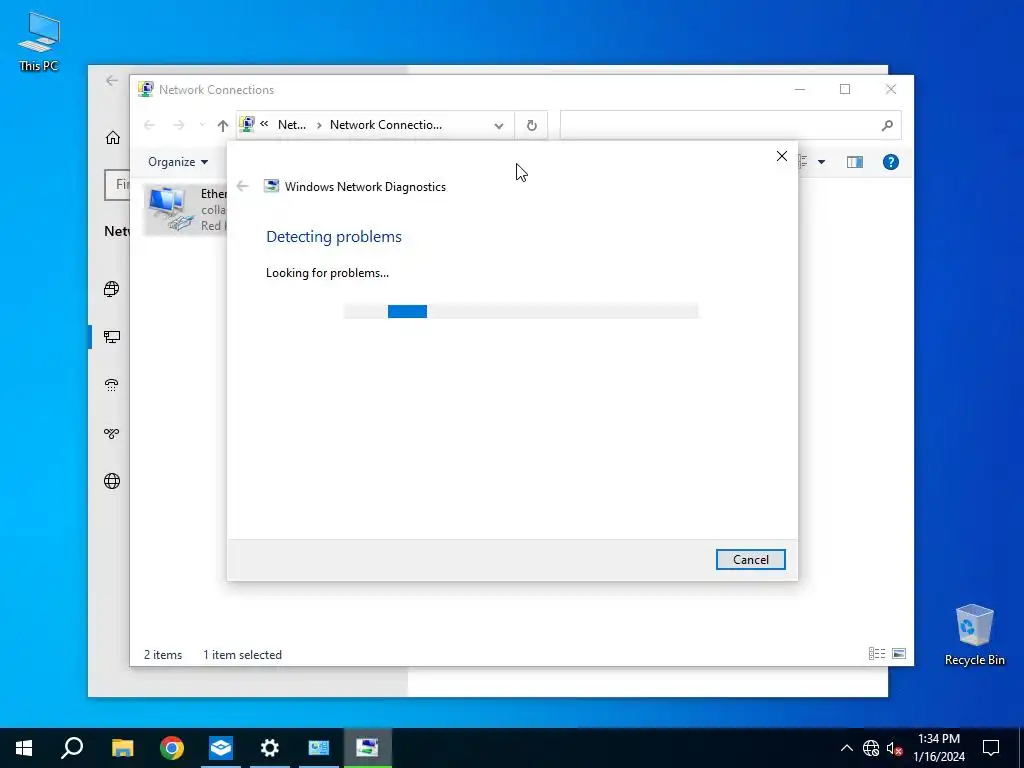
Task: Open the Organize menu
Action: click(x=178, y=162)
